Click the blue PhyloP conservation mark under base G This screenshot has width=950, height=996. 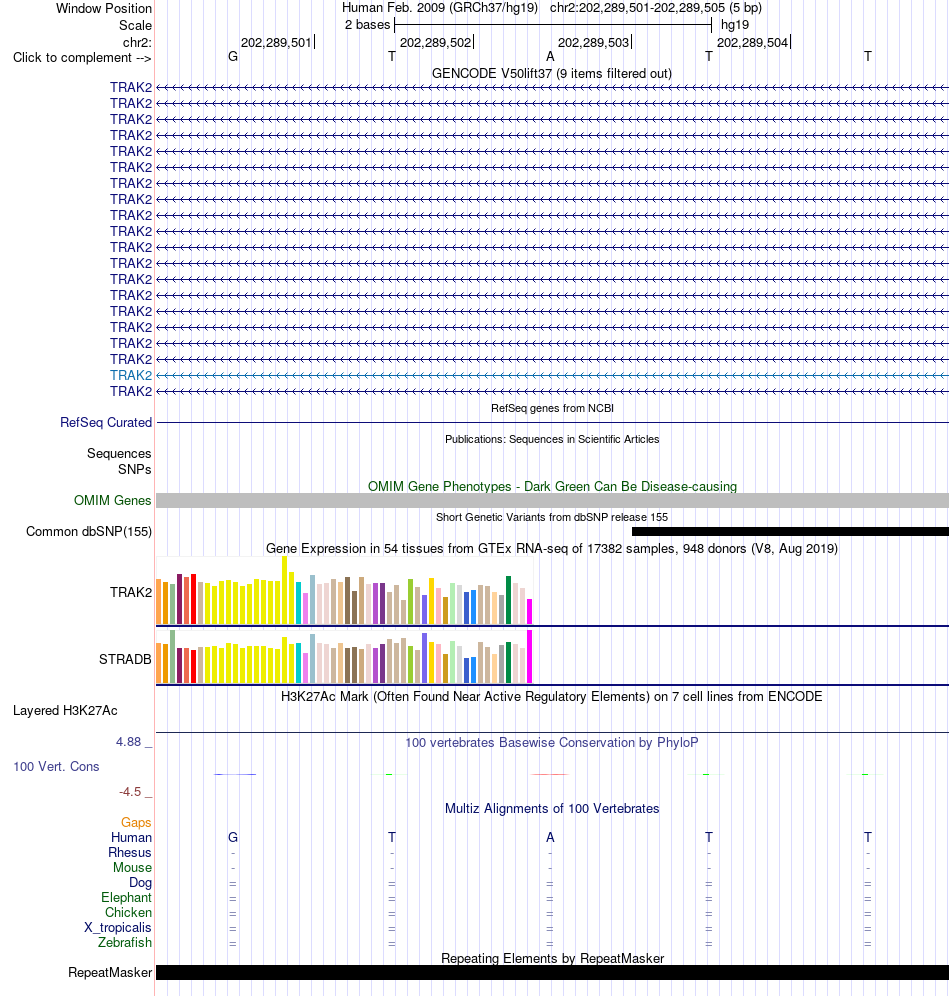(x=235, y=774)
